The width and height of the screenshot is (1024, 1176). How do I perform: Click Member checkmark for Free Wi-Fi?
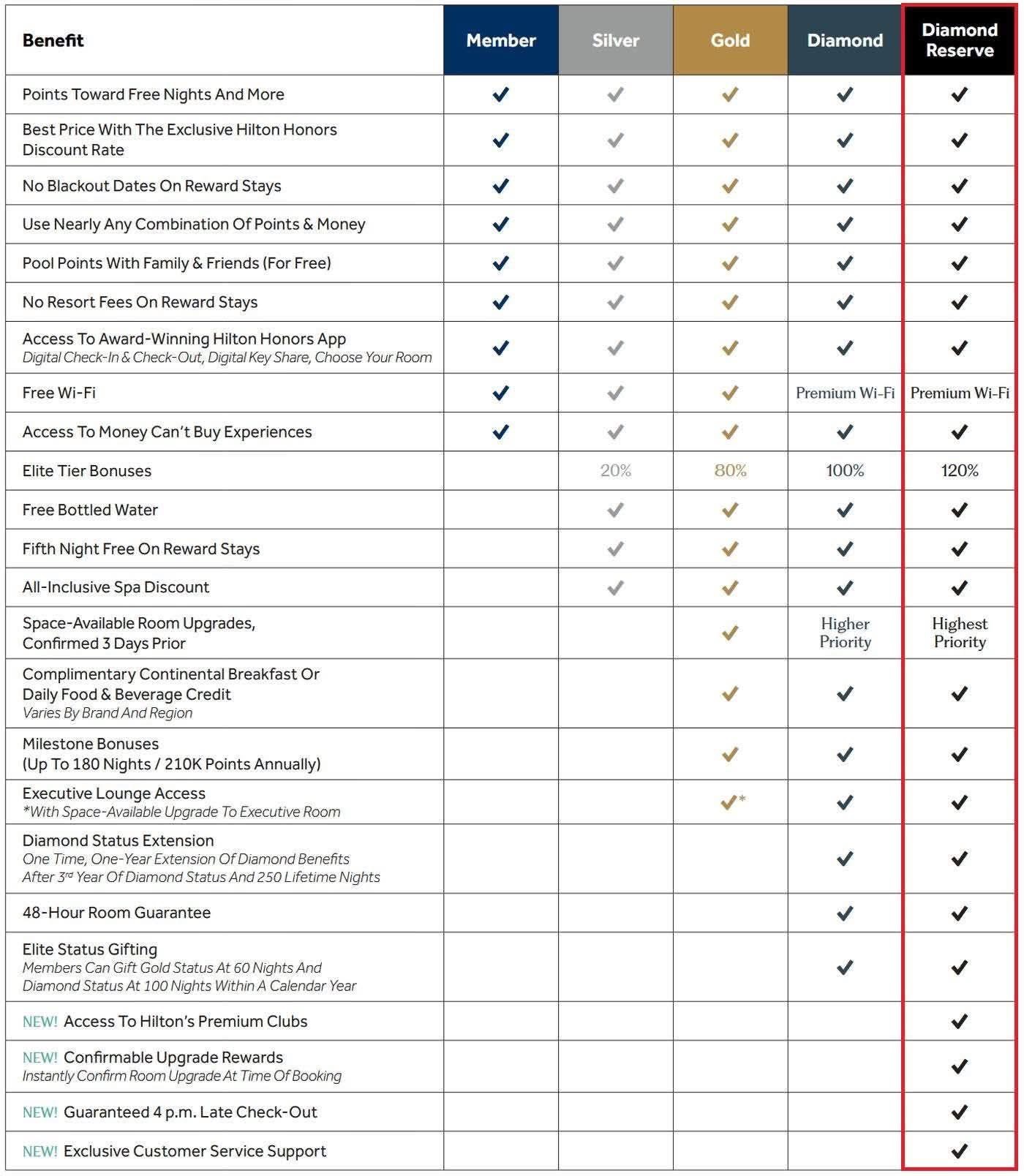[x=500, y=393]
